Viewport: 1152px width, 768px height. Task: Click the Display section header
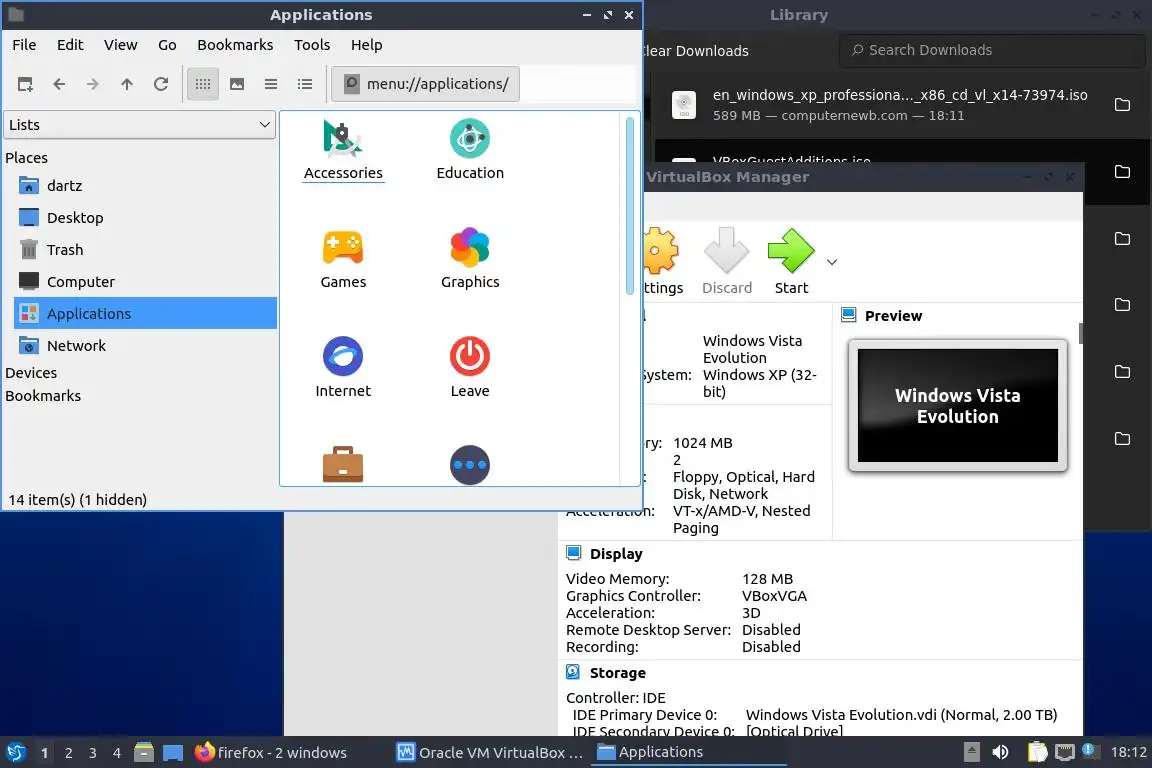tap(616, 554)
